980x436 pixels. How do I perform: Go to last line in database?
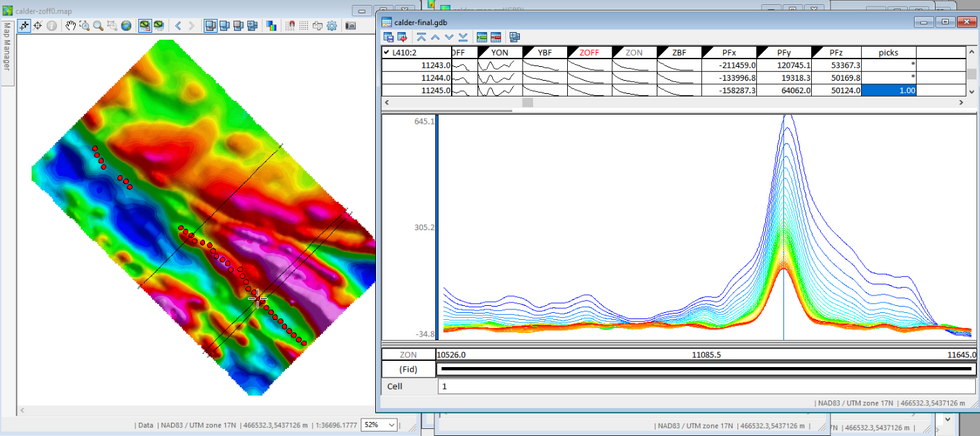click(464, 37)
